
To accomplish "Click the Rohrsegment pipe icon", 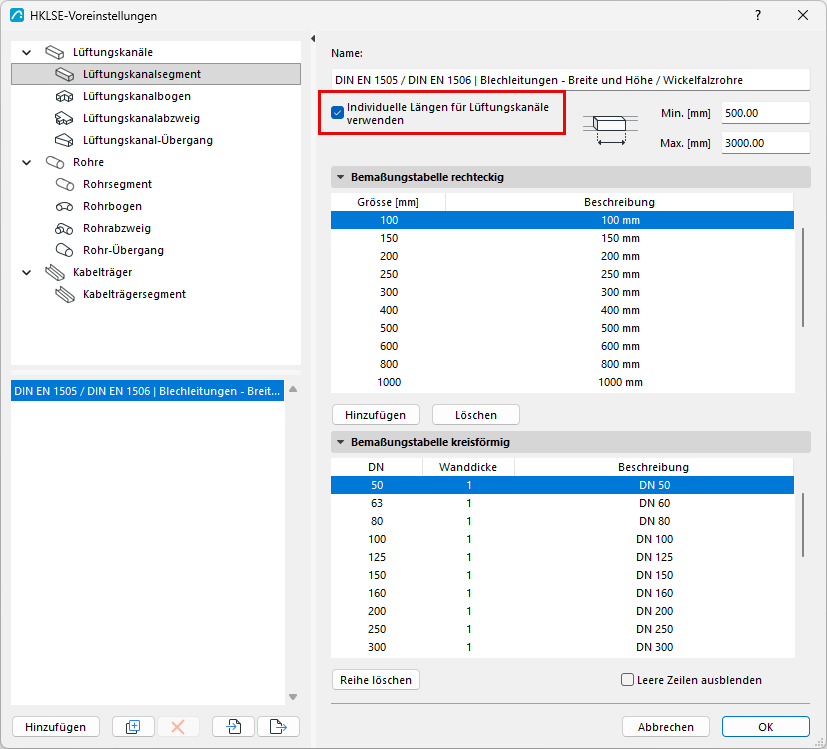I will click(64, 184).
